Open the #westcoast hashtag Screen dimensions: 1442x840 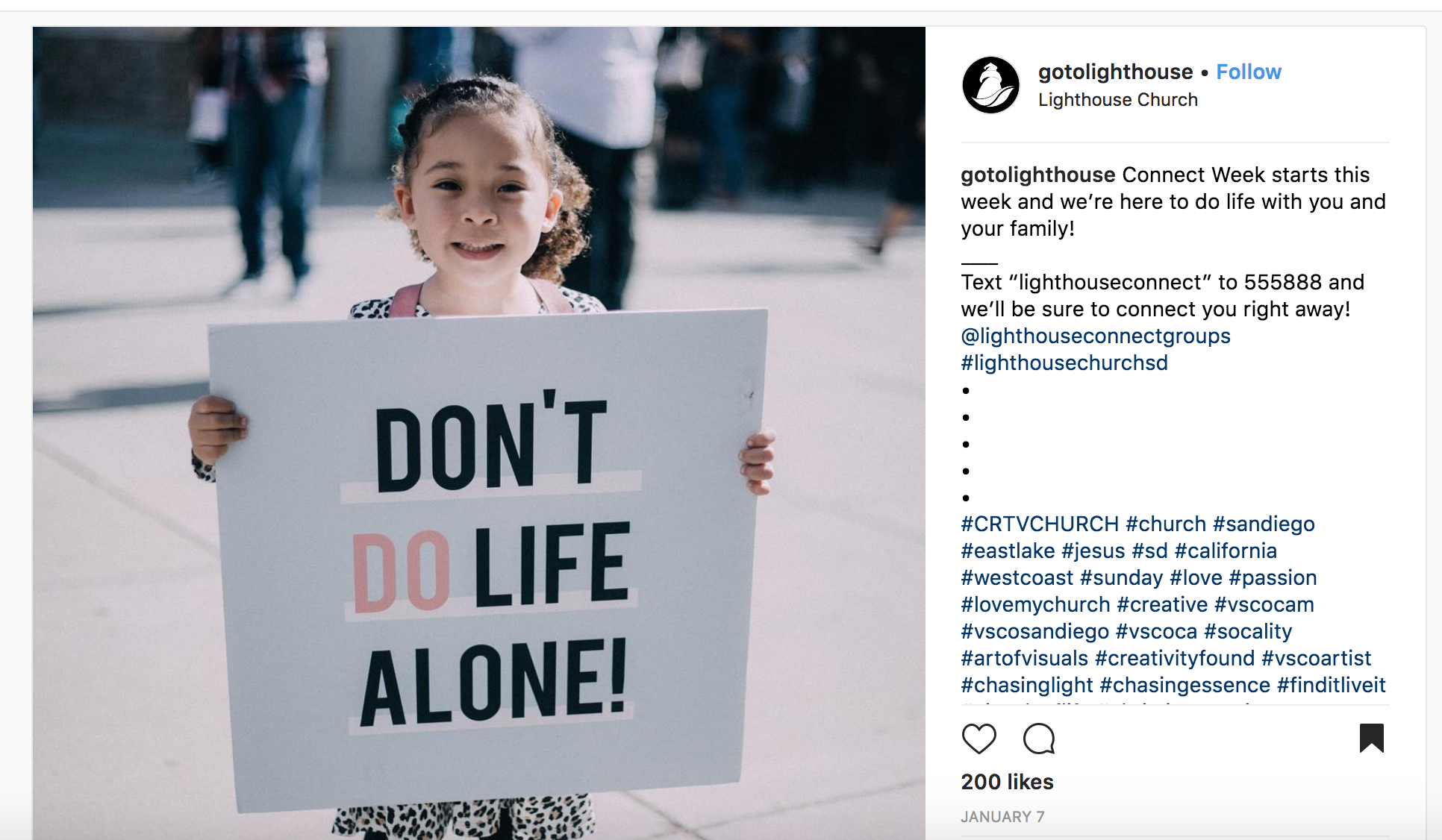[x=1017, y=578]
